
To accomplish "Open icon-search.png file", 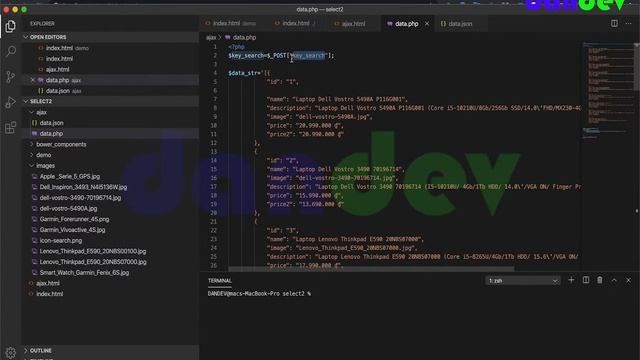I will [110, 240].
